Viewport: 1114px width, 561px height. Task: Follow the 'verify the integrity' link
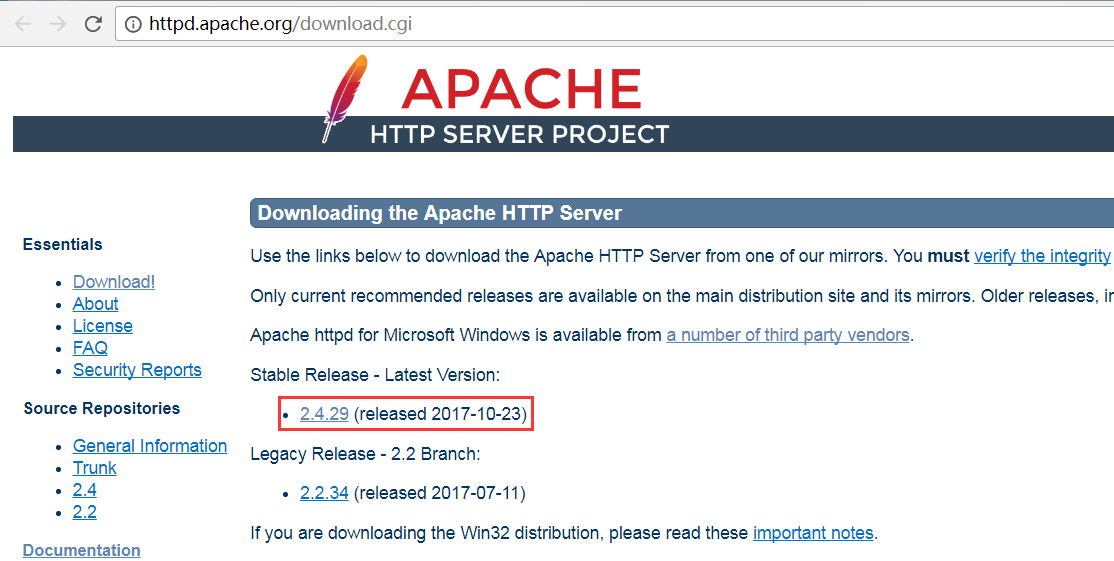coord(1042,256)
